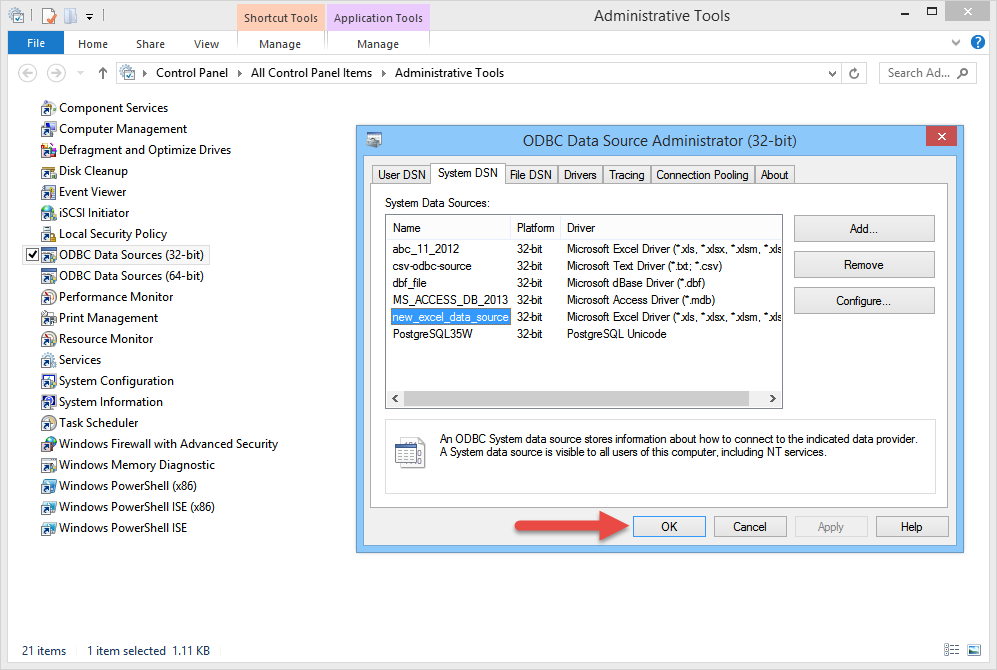Switch to large icons view in status bar
The width and height of the screenshot is (997, 670).
pos(974,650)
